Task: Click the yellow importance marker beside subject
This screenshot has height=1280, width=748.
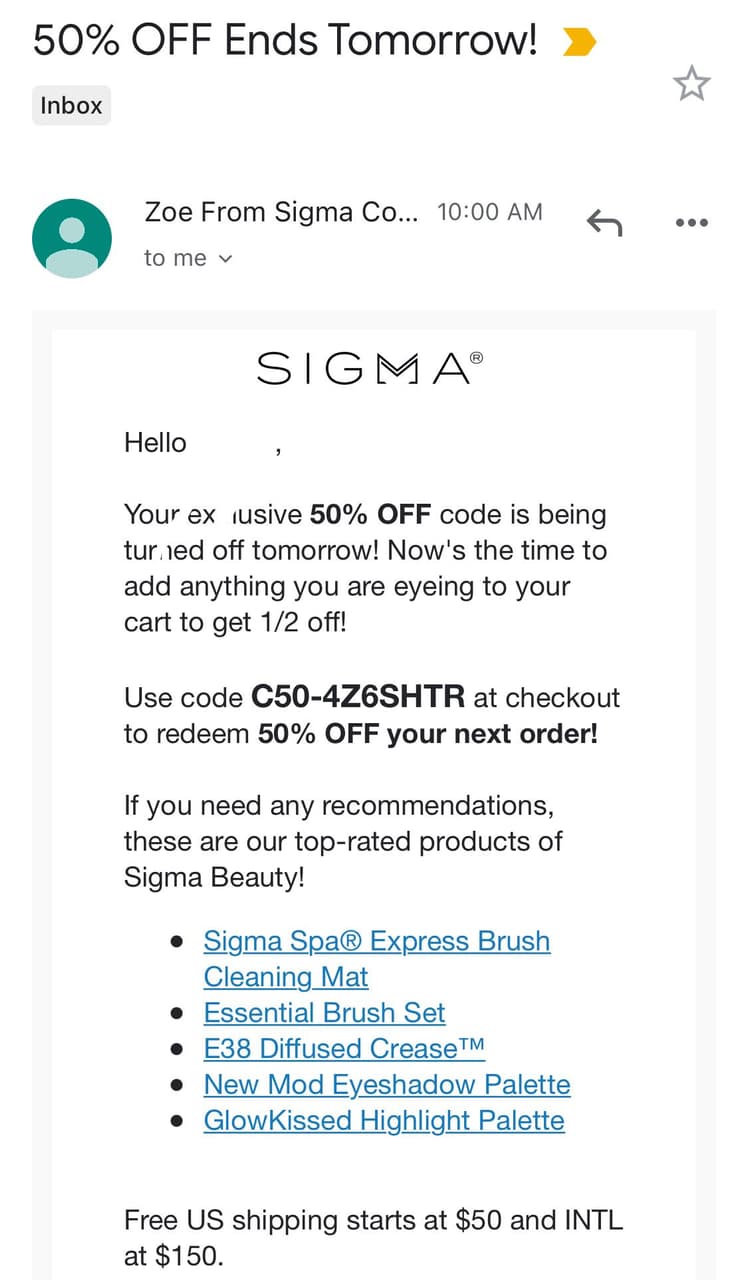Action: click(x=580, y=42)
